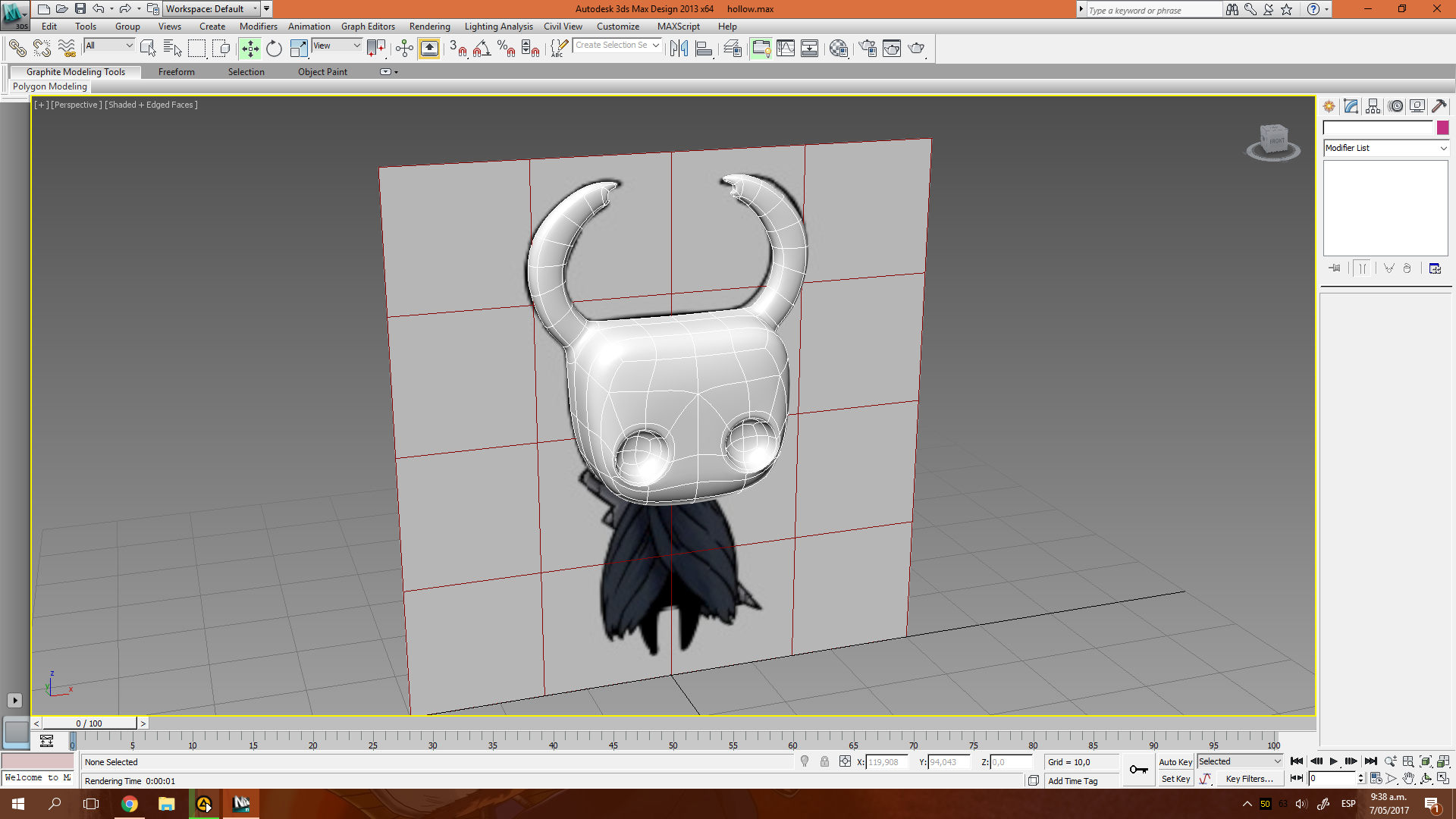Click Add Time Tag
The width and height of the screenshot is (1456, 819).
click(x=1072, y=781)
